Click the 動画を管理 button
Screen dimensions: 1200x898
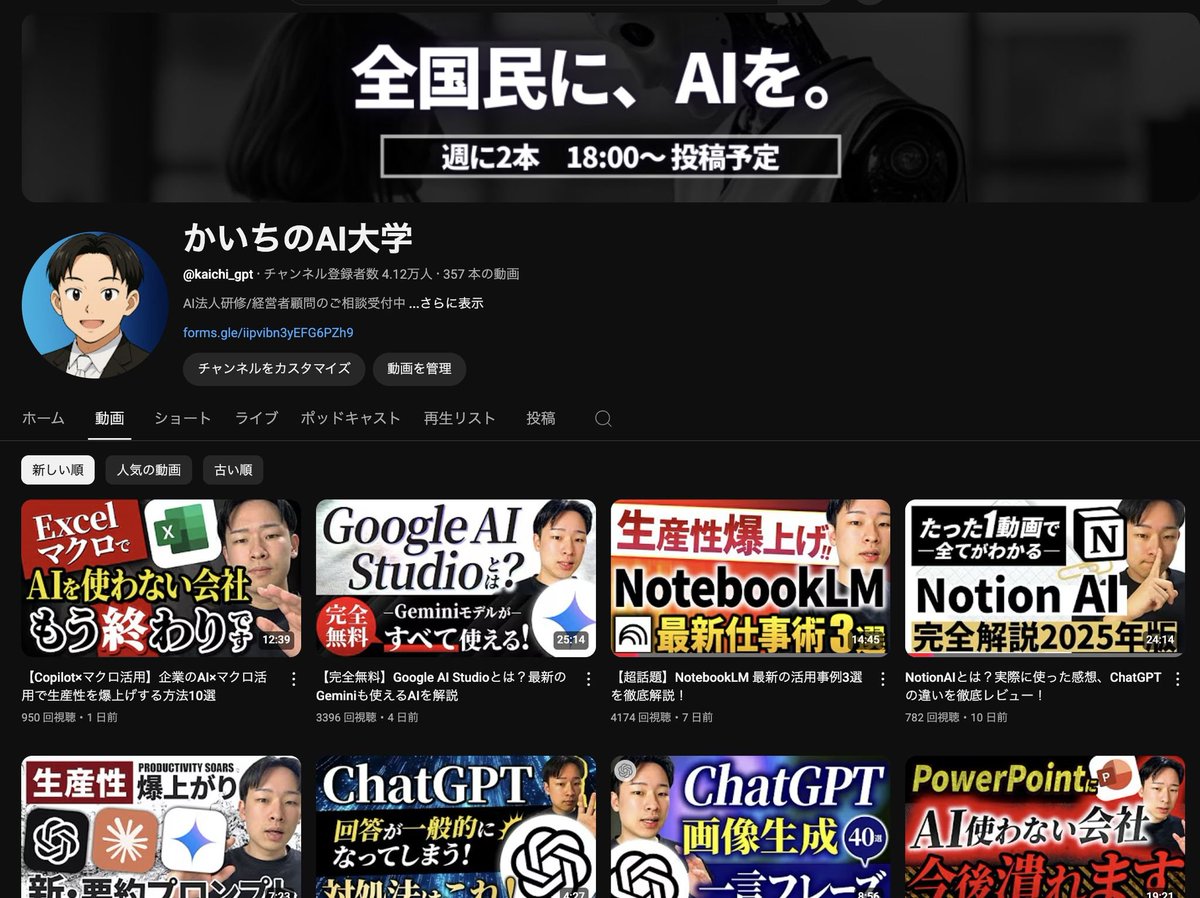click(419, 369)
